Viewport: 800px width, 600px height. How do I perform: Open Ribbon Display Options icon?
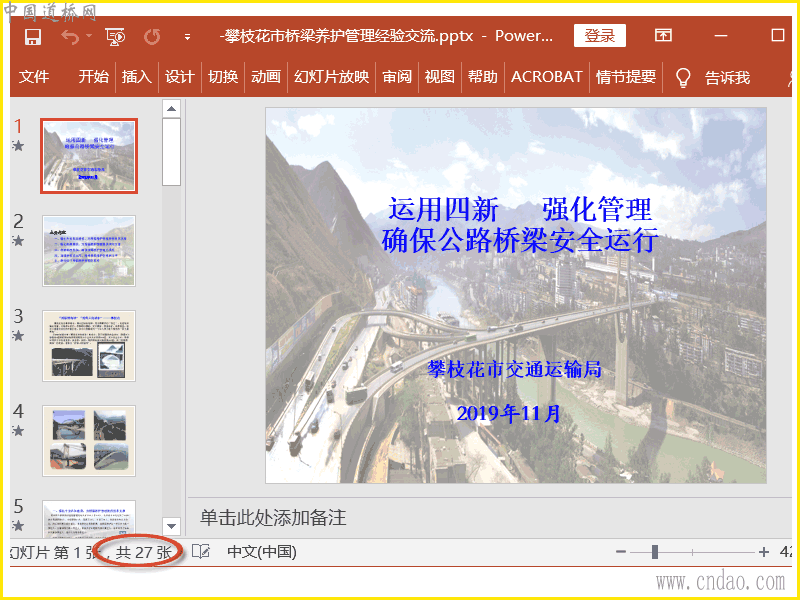[x=663, y=35]
